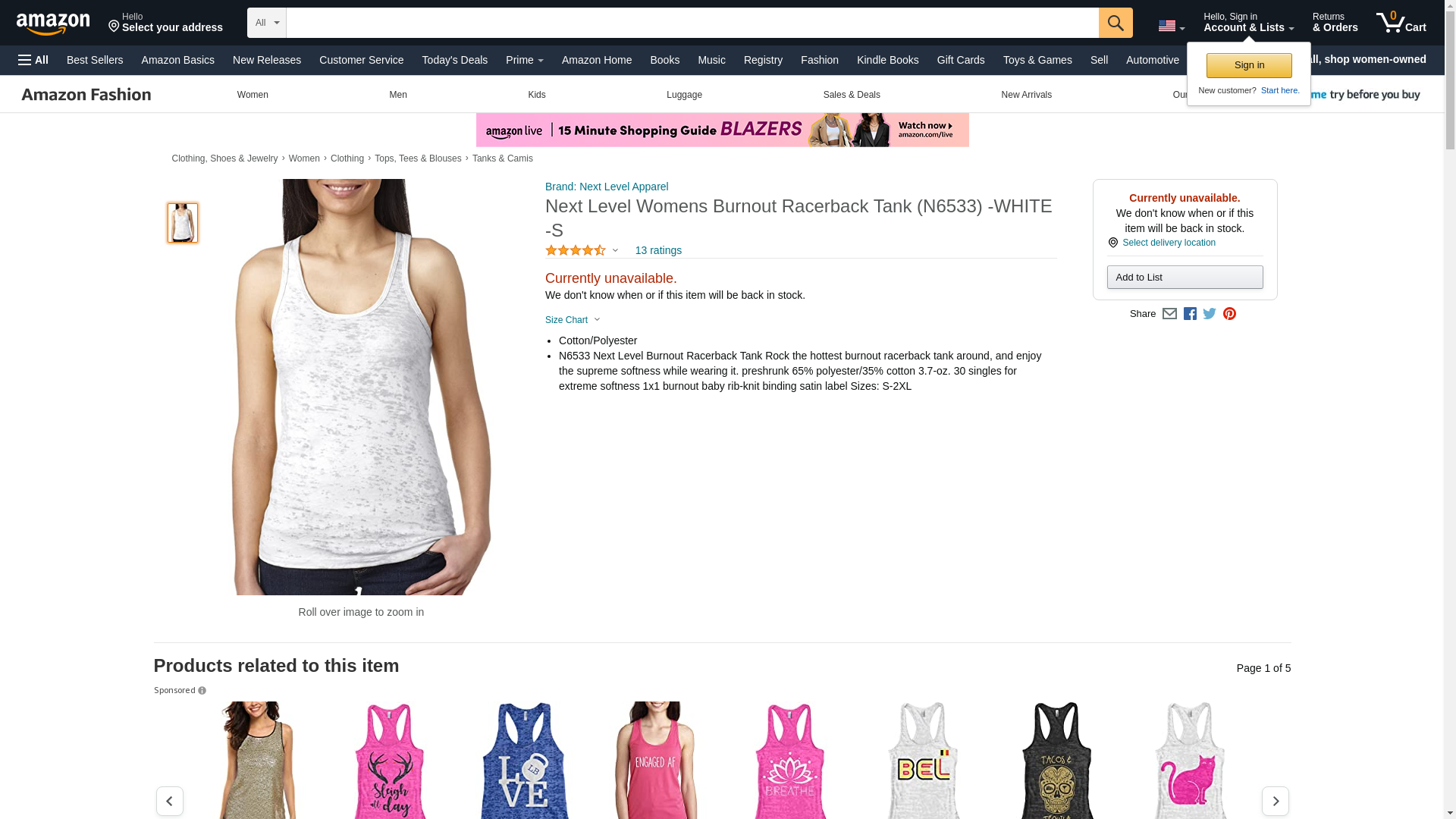Open the shopping cart icon
Viewport: 1456px width, 819px height.
click(1401, 23)
